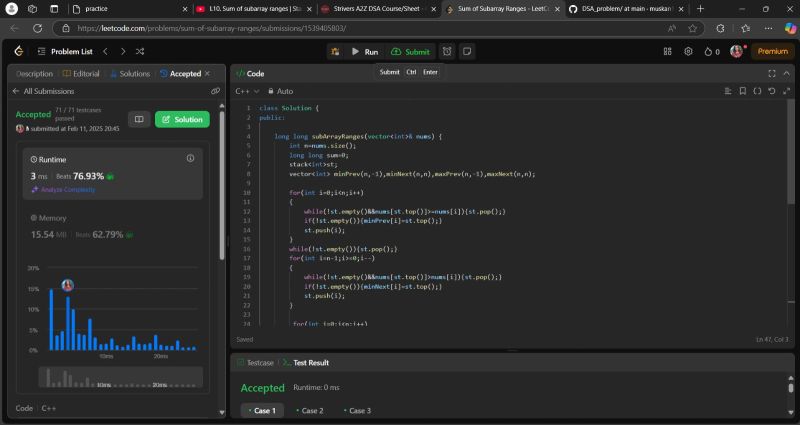
Task: Open LeetCode settings gear
Action: click(x=688, y=52)
